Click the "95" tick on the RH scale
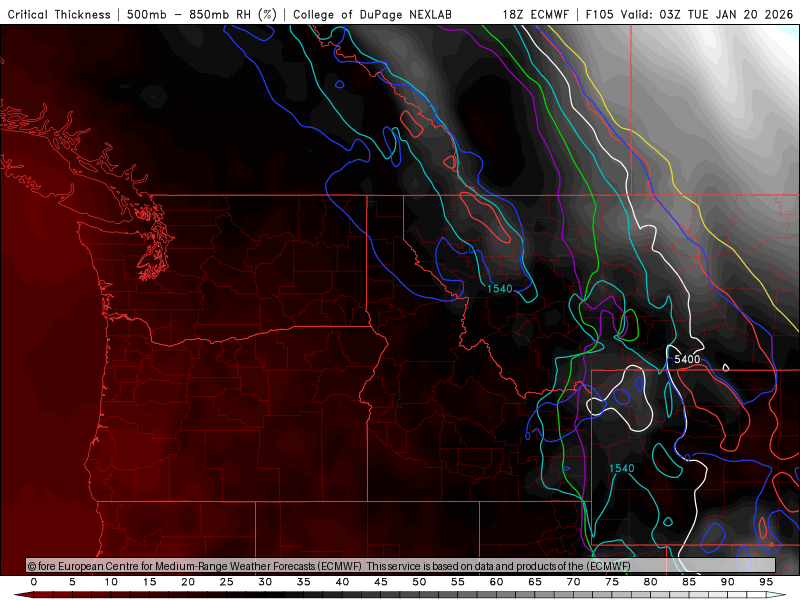 click(766, 582)
